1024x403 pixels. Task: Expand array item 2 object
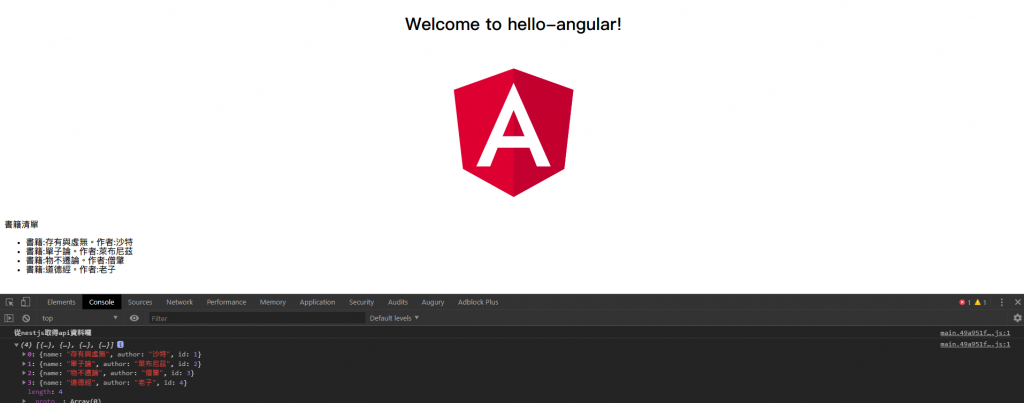[x=24, y=373]
